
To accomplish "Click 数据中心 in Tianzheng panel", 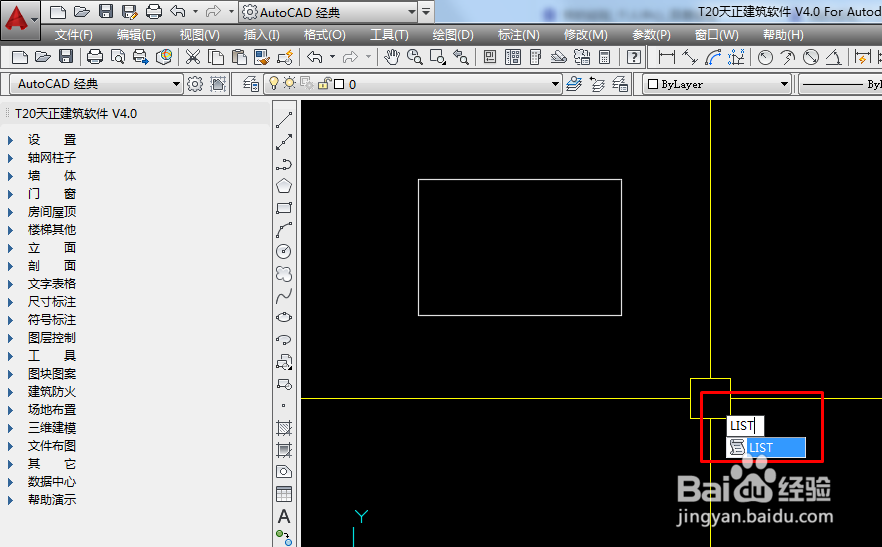I will (52, 482).
